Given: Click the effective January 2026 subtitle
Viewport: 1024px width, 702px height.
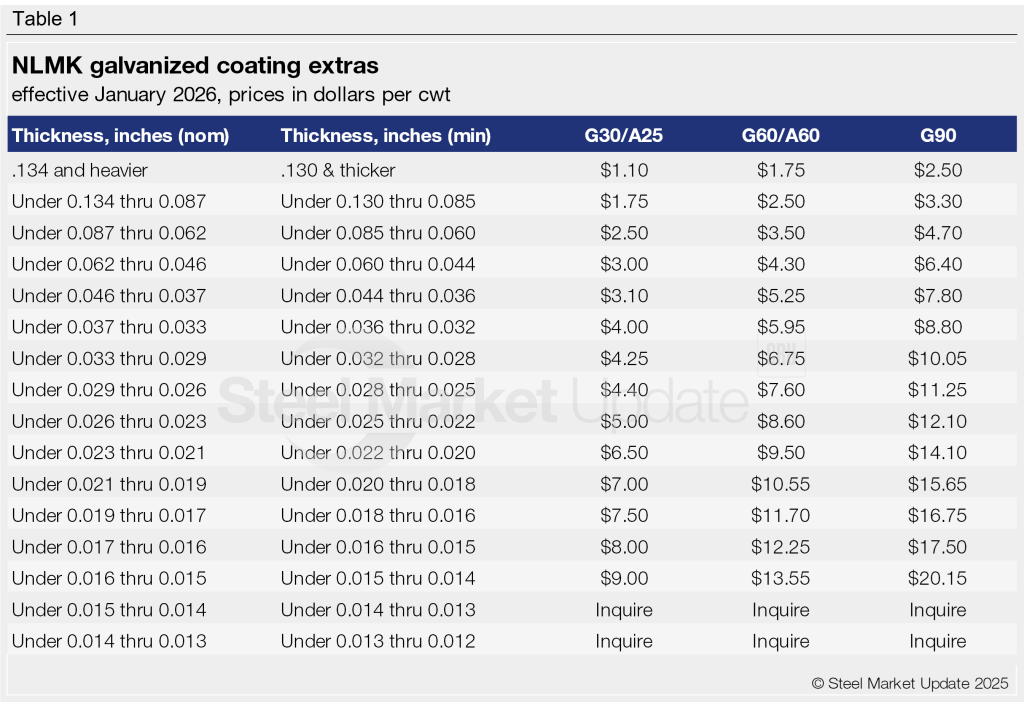Looking at the screenshot, I should pyautogui.click(x=231, y=95).
